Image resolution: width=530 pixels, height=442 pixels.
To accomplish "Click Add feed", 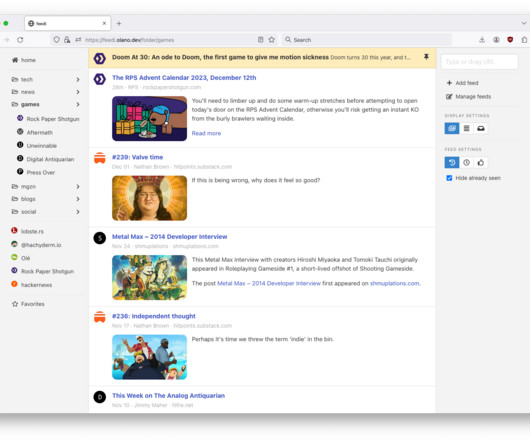I will pyautogui.click(x=466, y=83).
